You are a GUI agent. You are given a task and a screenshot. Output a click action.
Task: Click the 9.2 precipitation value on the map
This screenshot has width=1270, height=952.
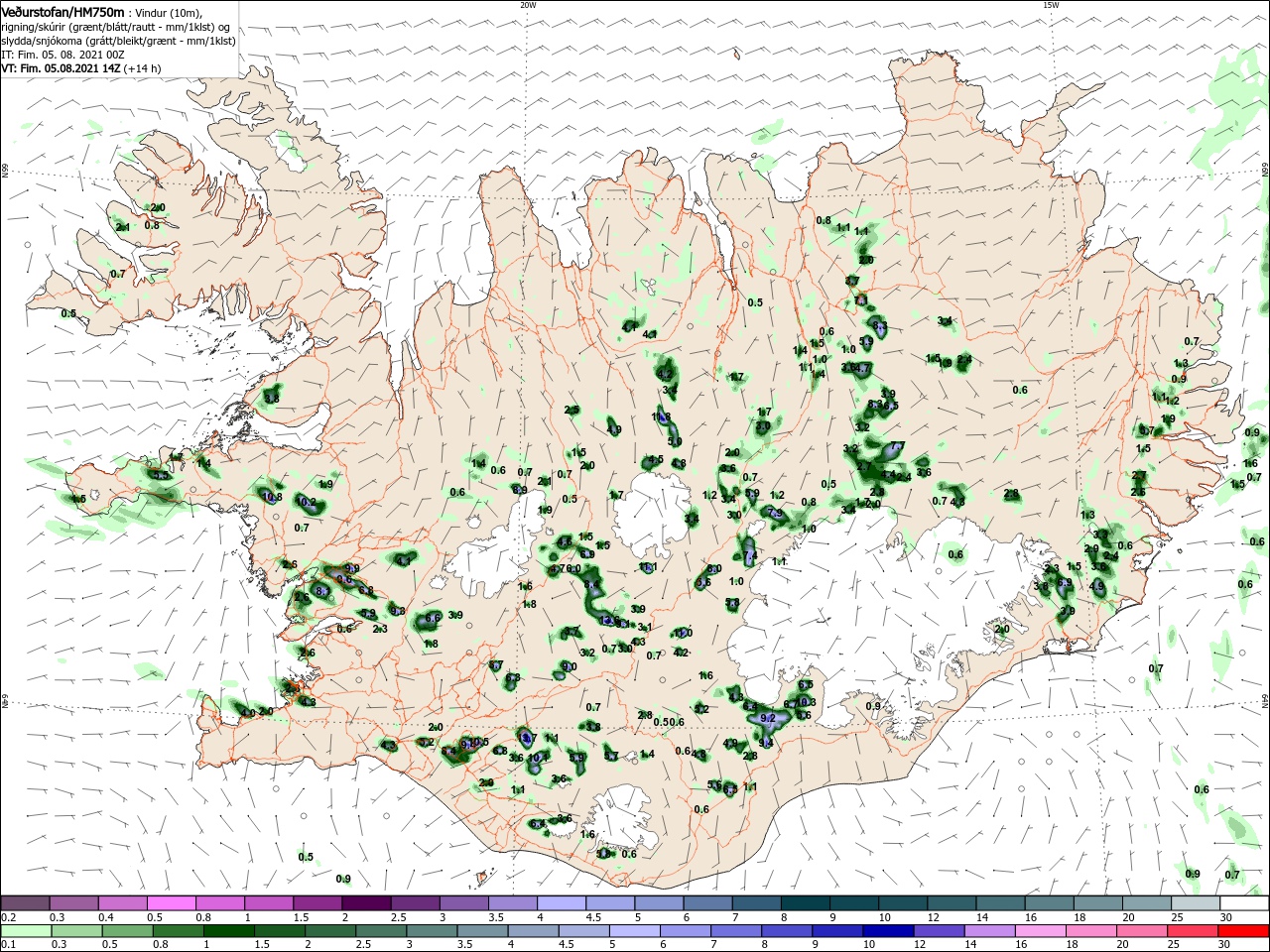click(767, 718)
